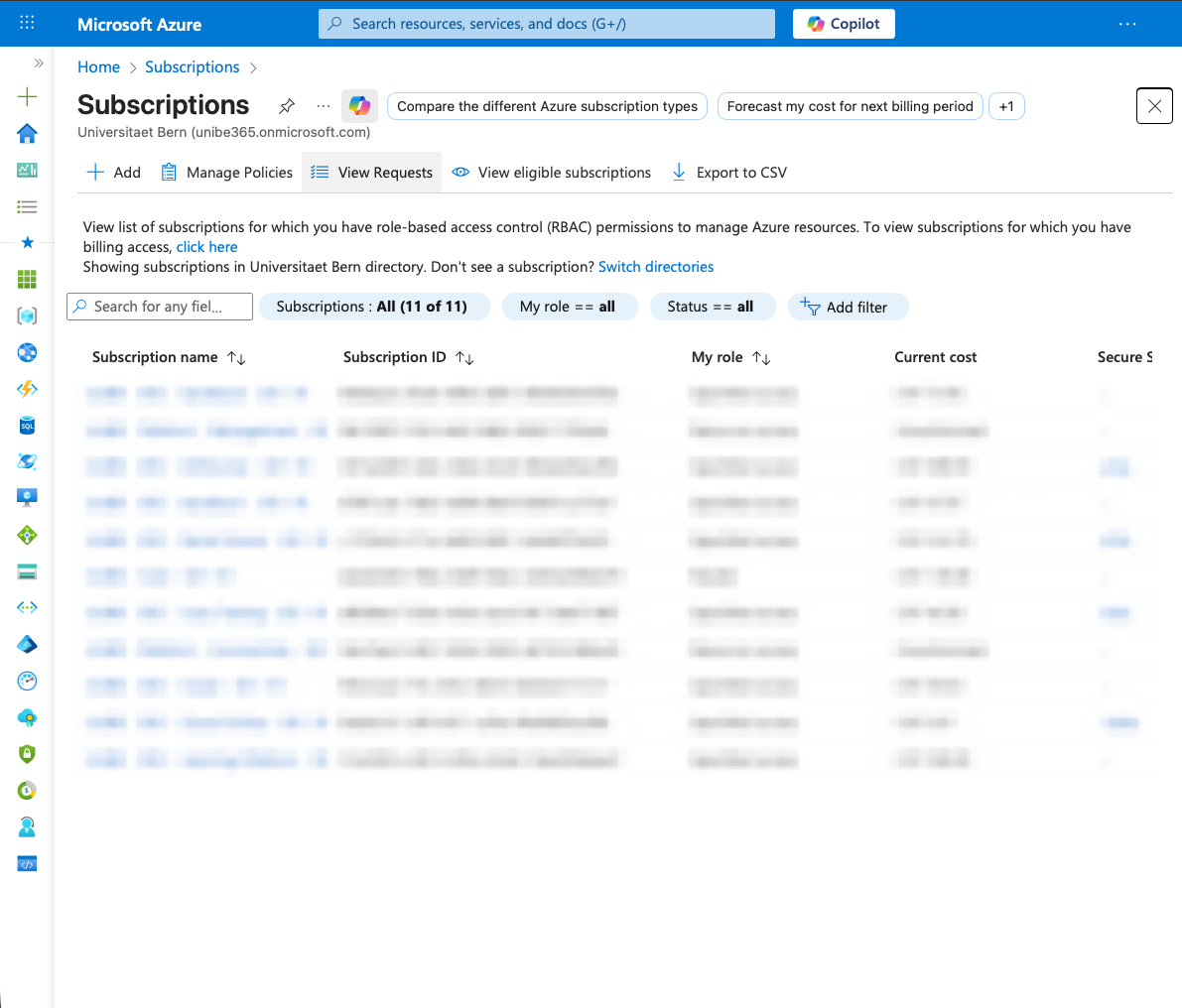Open the 'My role == all' filter

pyautogui.click(x=568, y=307)
